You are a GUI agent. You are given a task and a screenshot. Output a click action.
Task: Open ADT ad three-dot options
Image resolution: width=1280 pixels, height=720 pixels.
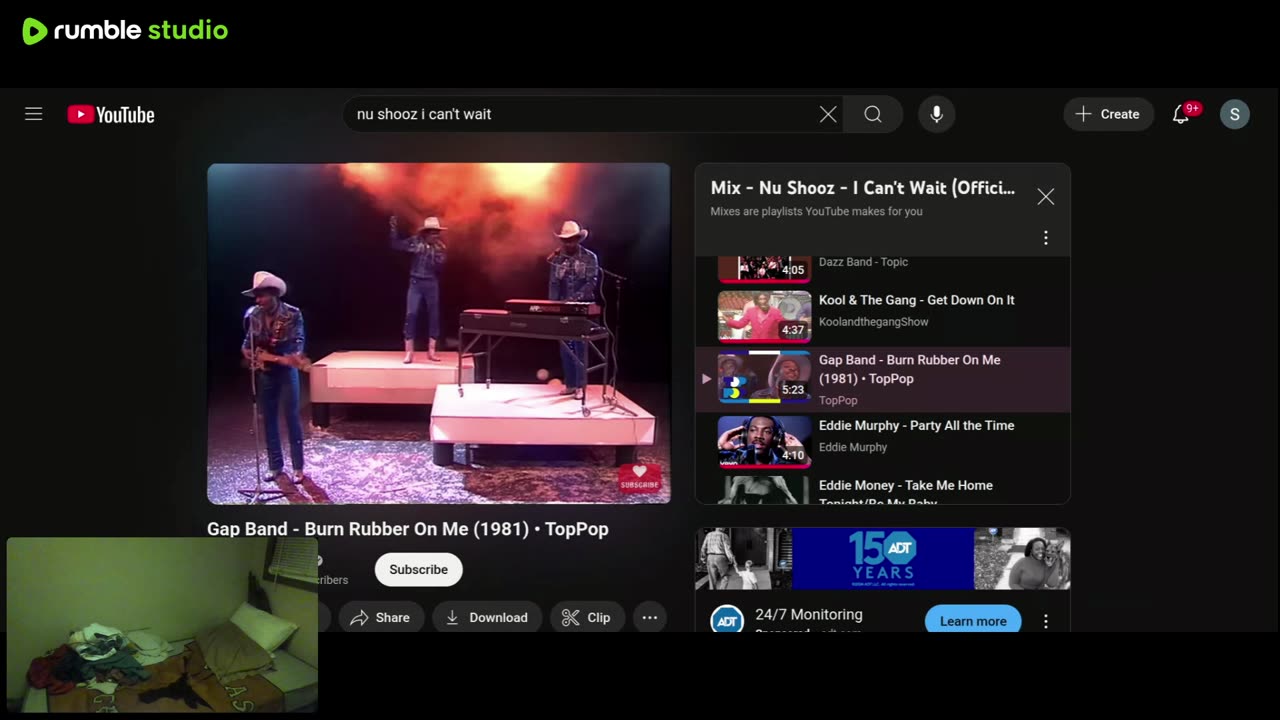[x=1045, y=621]
